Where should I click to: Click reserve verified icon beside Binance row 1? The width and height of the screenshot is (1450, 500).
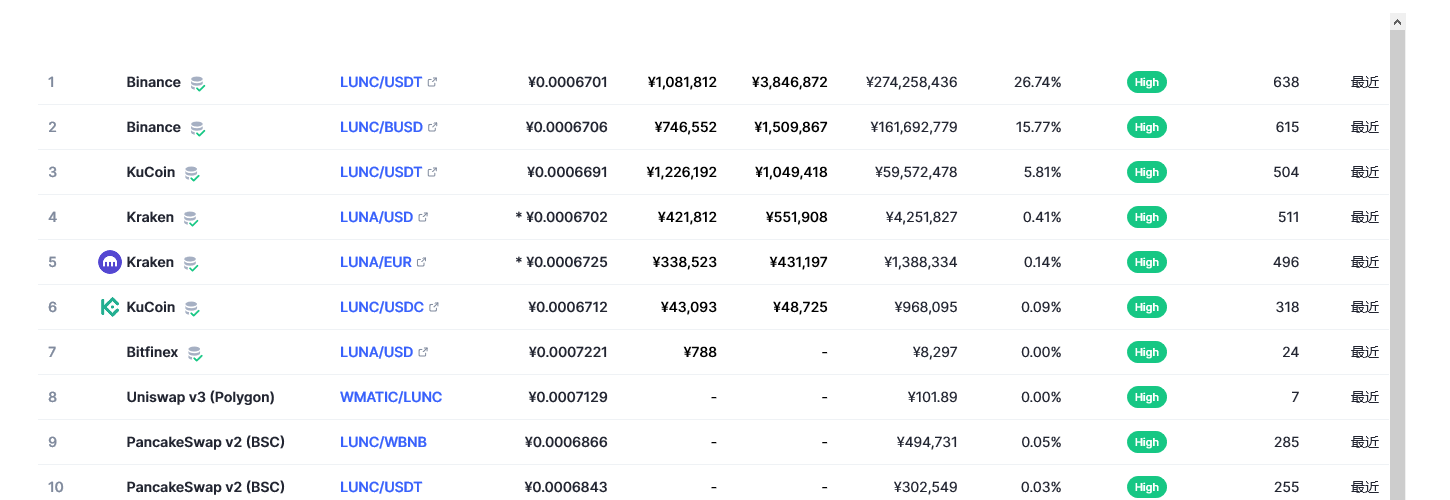point(198,83)
